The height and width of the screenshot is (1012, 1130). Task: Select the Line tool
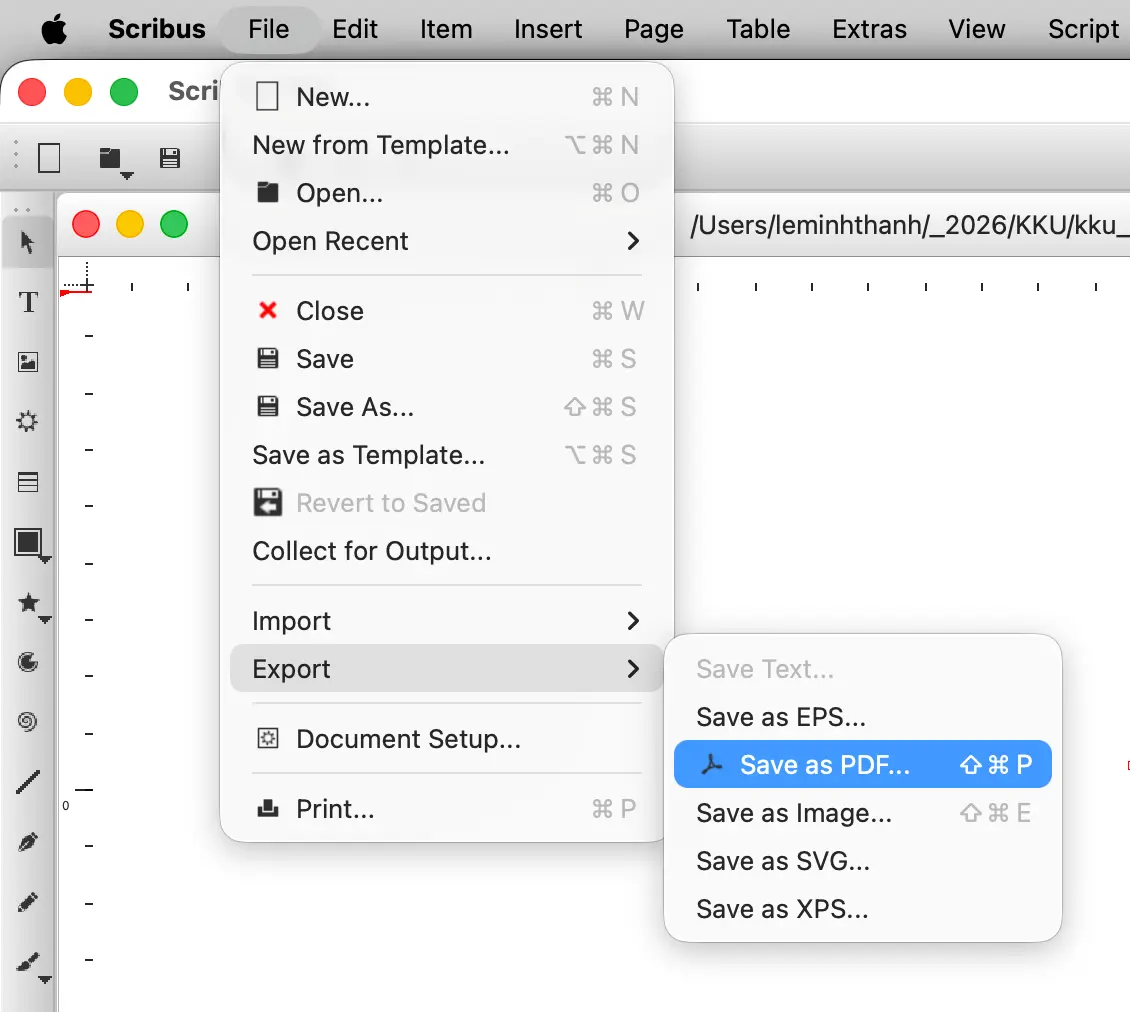[x=28, y=781]
